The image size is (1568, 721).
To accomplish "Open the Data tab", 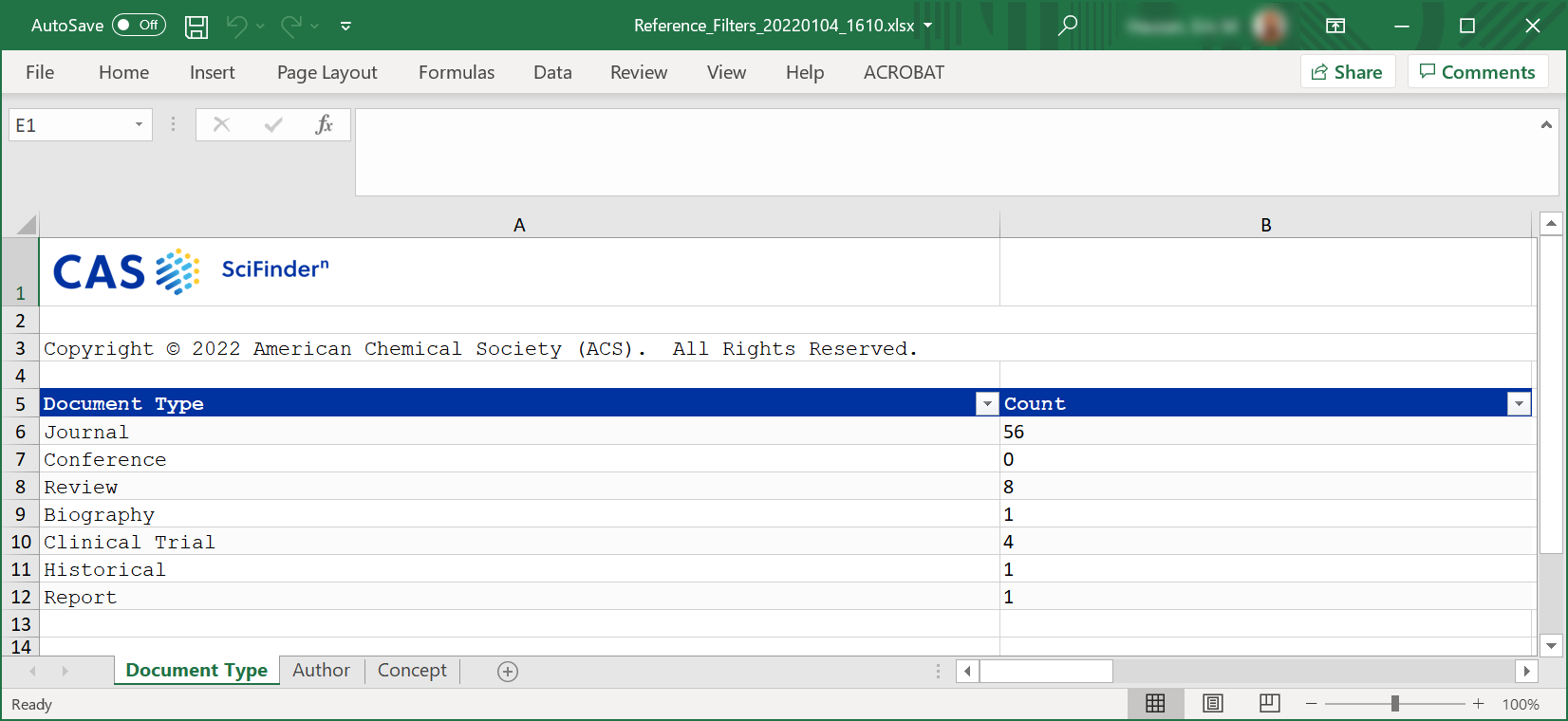I will [x=552, y=72].
